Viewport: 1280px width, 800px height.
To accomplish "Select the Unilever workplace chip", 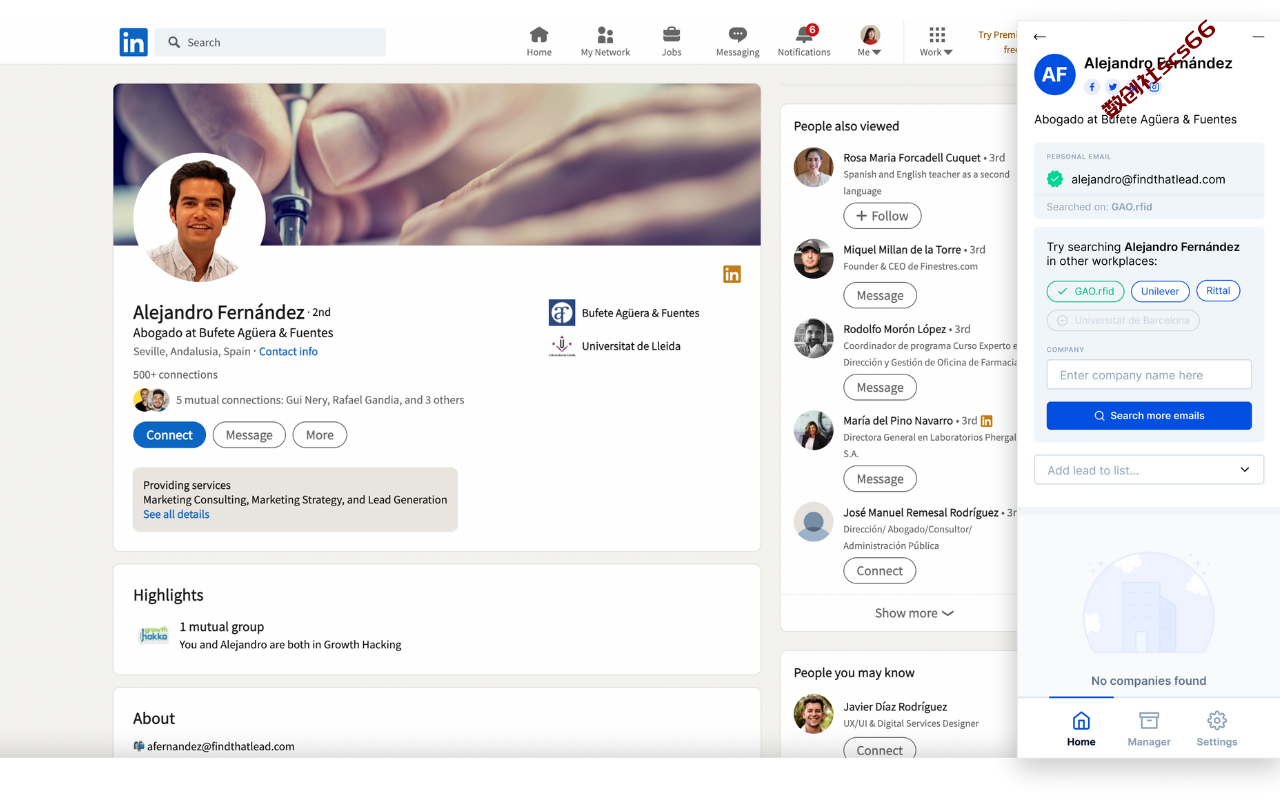I will (x=1160, y=291).
